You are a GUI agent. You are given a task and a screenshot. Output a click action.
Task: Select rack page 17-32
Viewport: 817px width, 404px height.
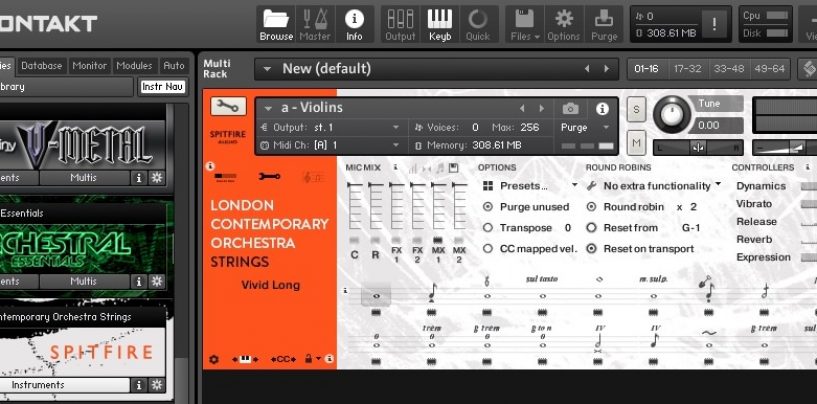(x=687, y=69)
